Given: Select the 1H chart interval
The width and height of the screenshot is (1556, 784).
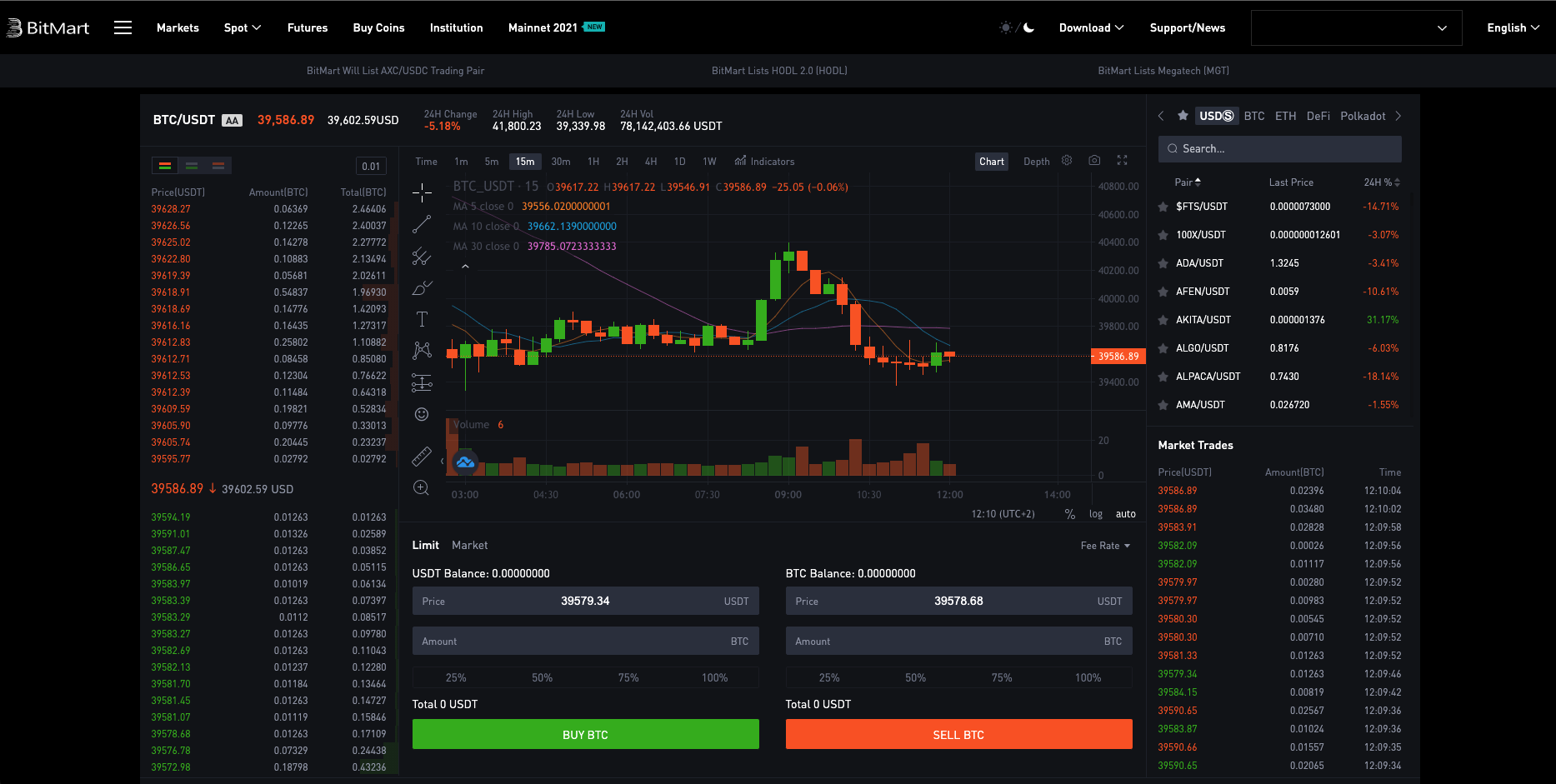Looking at the screenshot, I should tap(593, 162).
